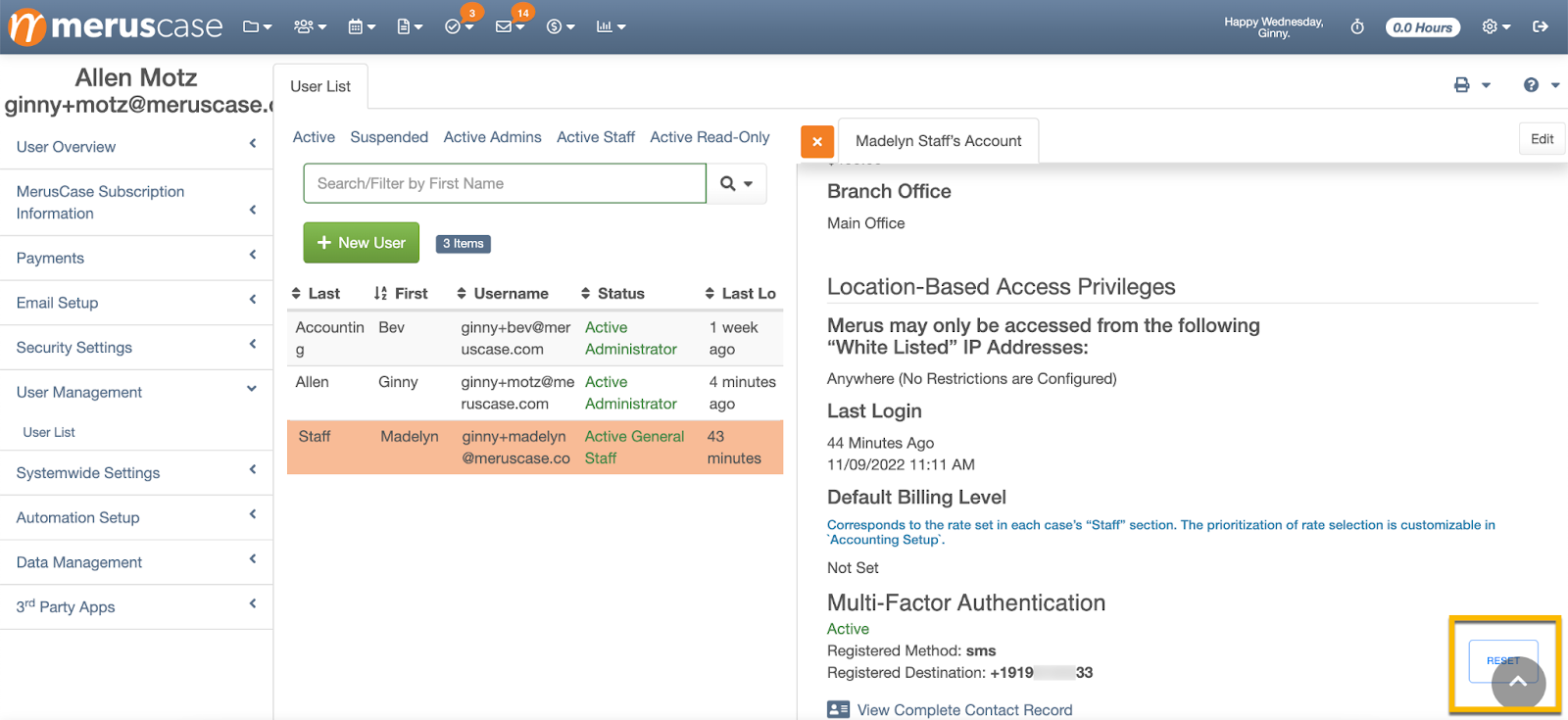Open the reports chart menu icon

(611, 26)
